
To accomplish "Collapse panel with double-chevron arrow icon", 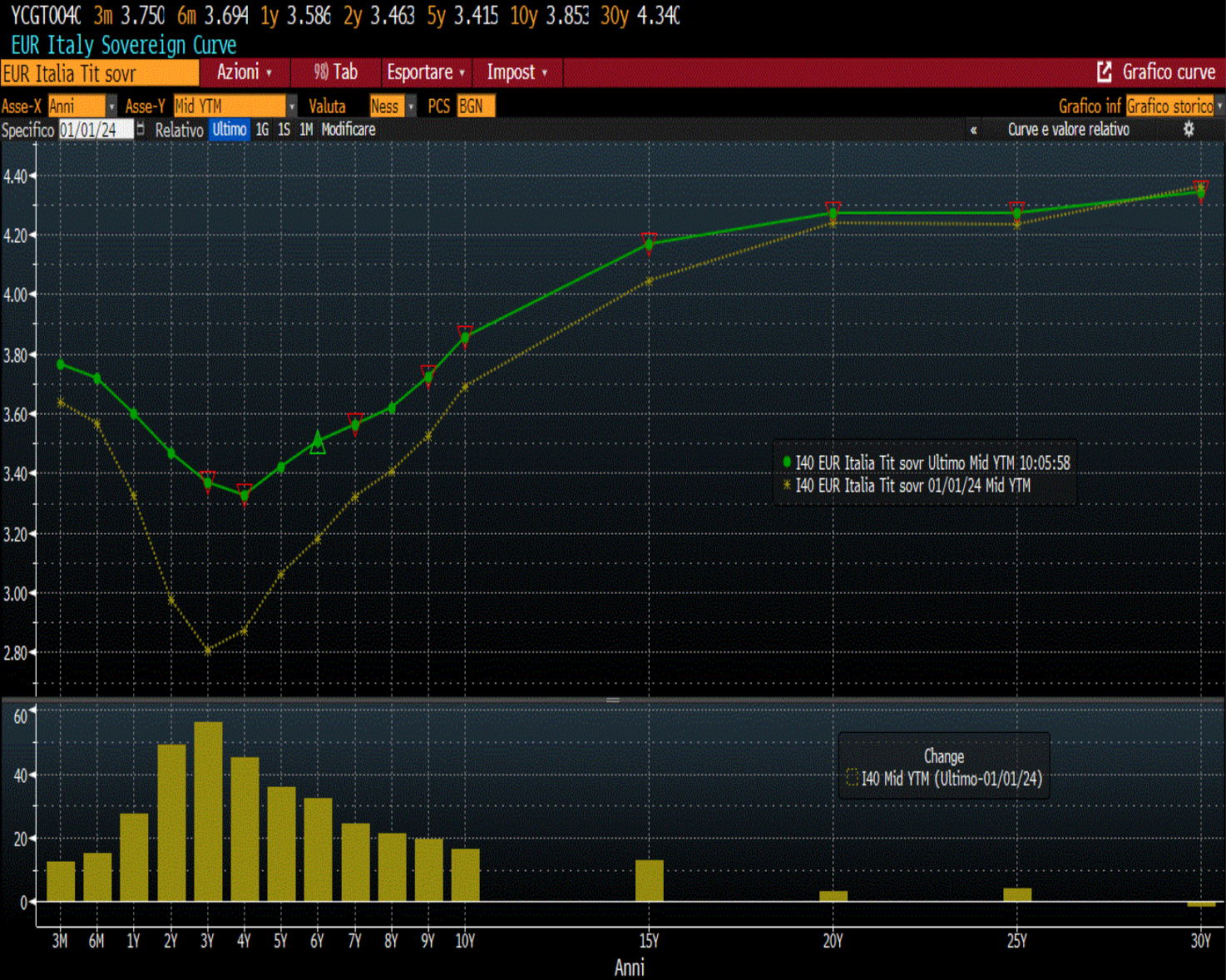I will 973,130.
